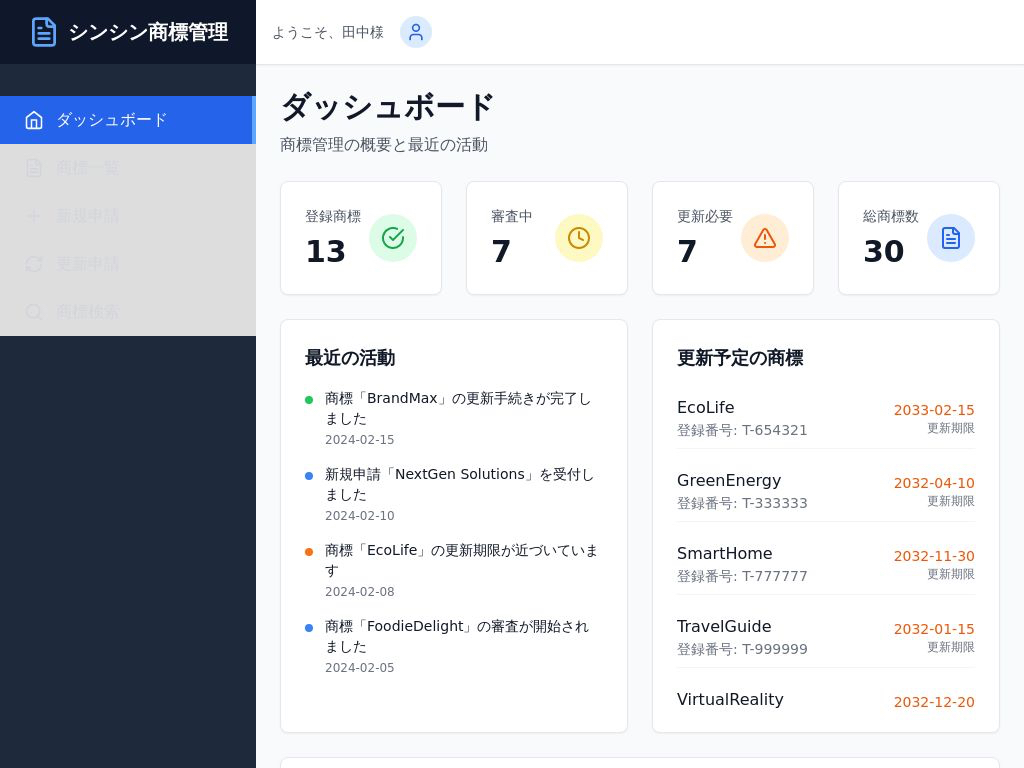The width and height of the screenshot is (1024, 768).
Task: Open the BrandMax renewal completed activity
Action: click(458, 408)
